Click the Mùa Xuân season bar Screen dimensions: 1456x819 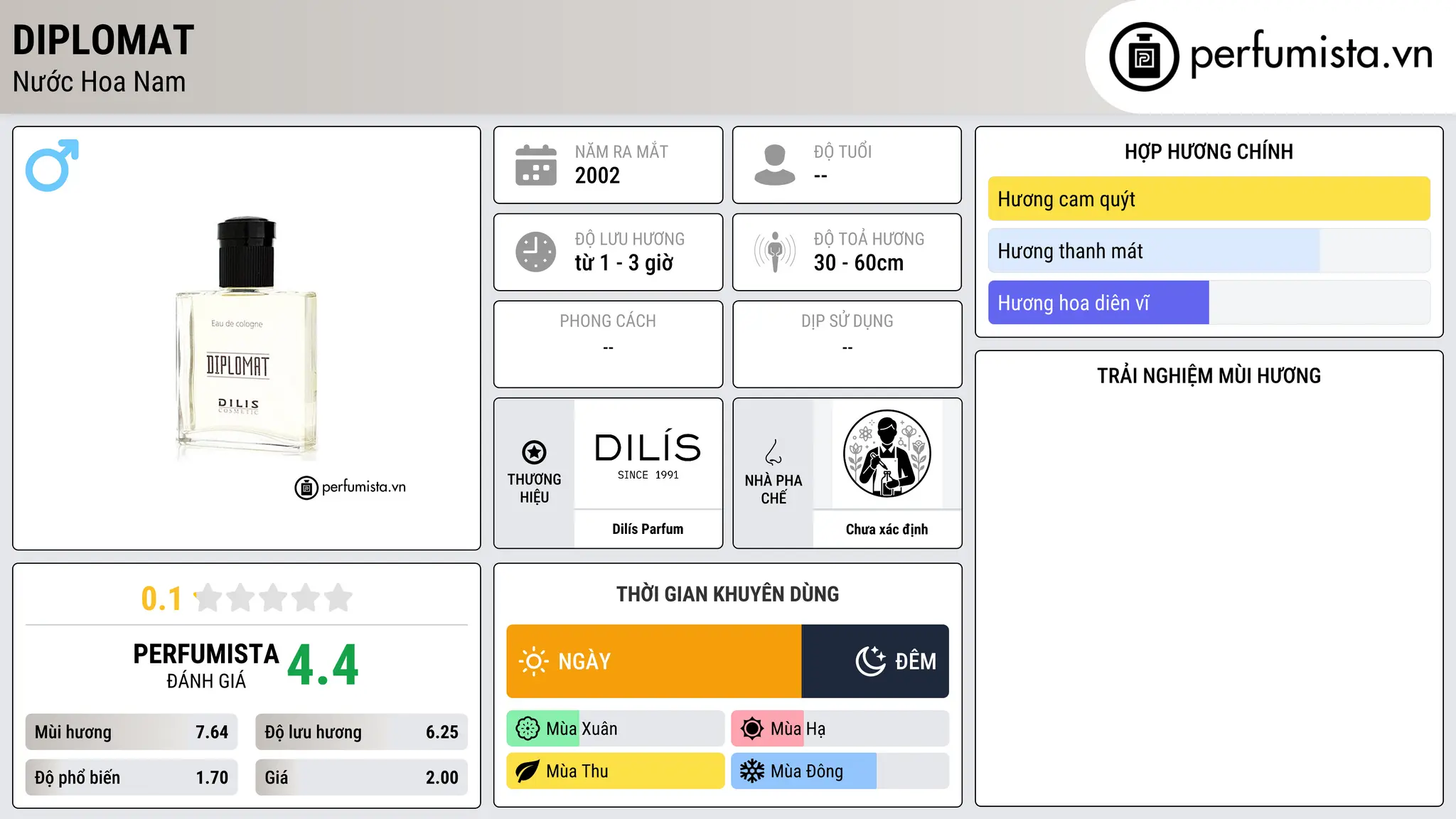616,729
